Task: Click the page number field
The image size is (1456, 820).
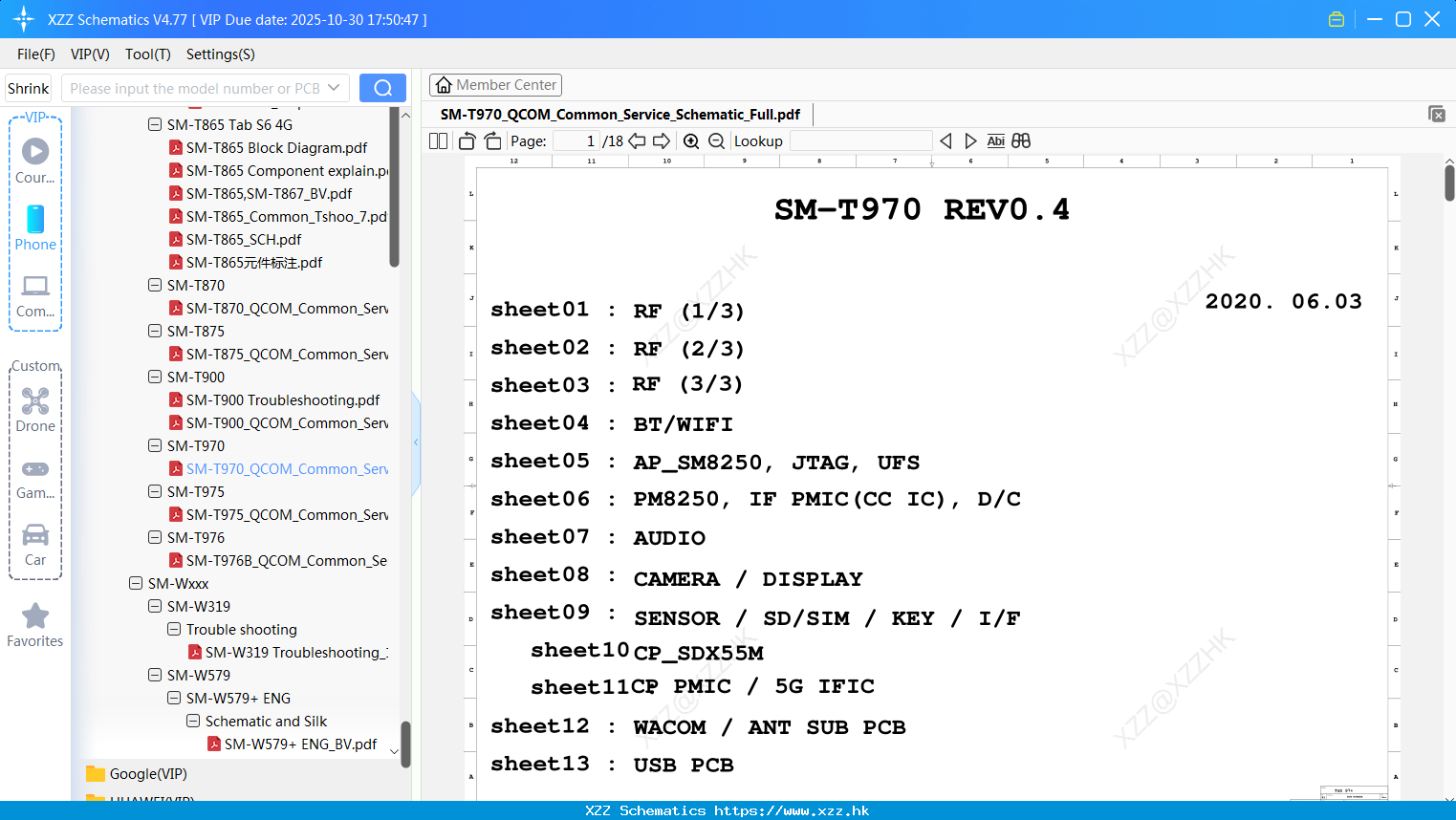Action: tap(576, 141)
